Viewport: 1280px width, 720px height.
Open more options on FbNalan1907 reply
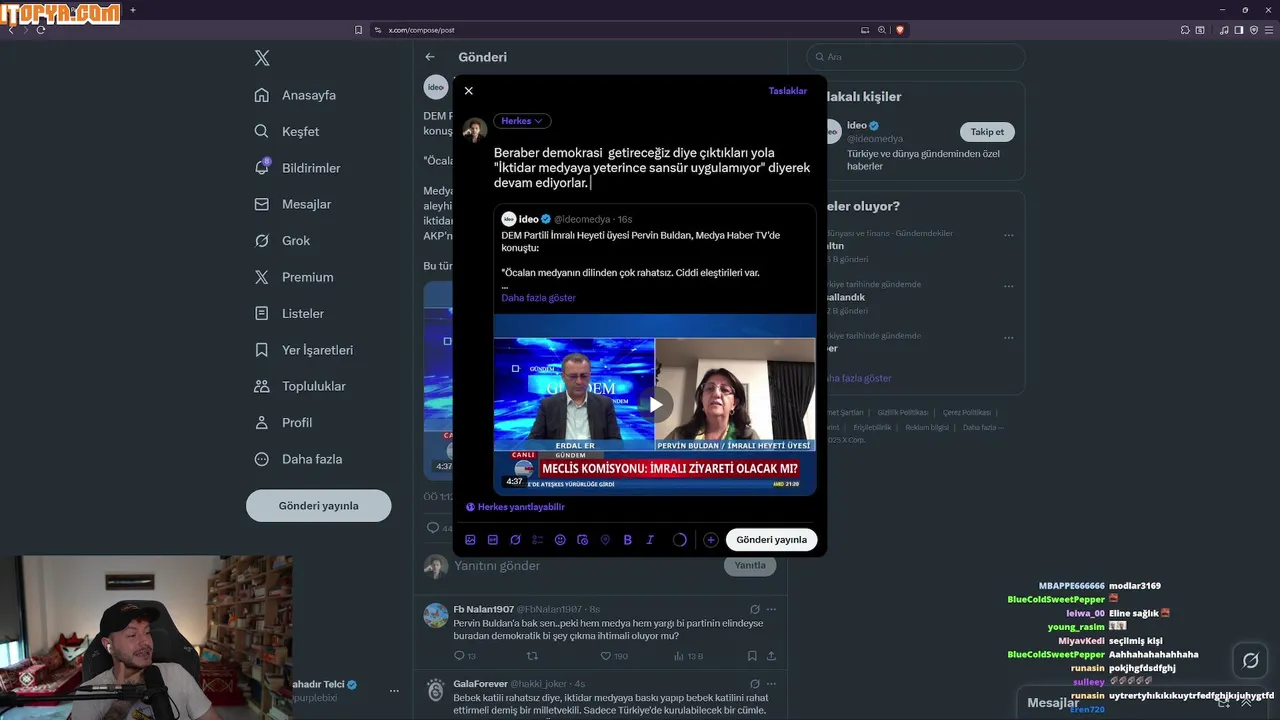771,609
